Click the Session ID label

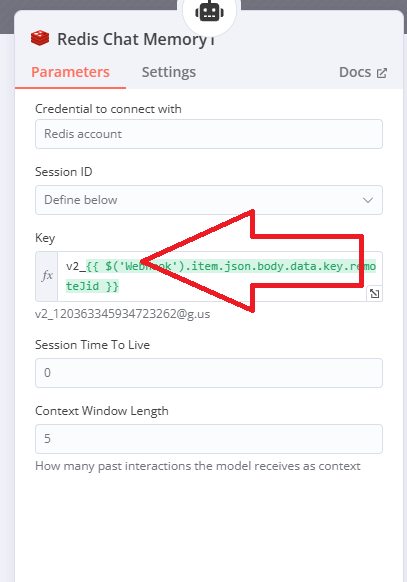[x=63, y=172]
